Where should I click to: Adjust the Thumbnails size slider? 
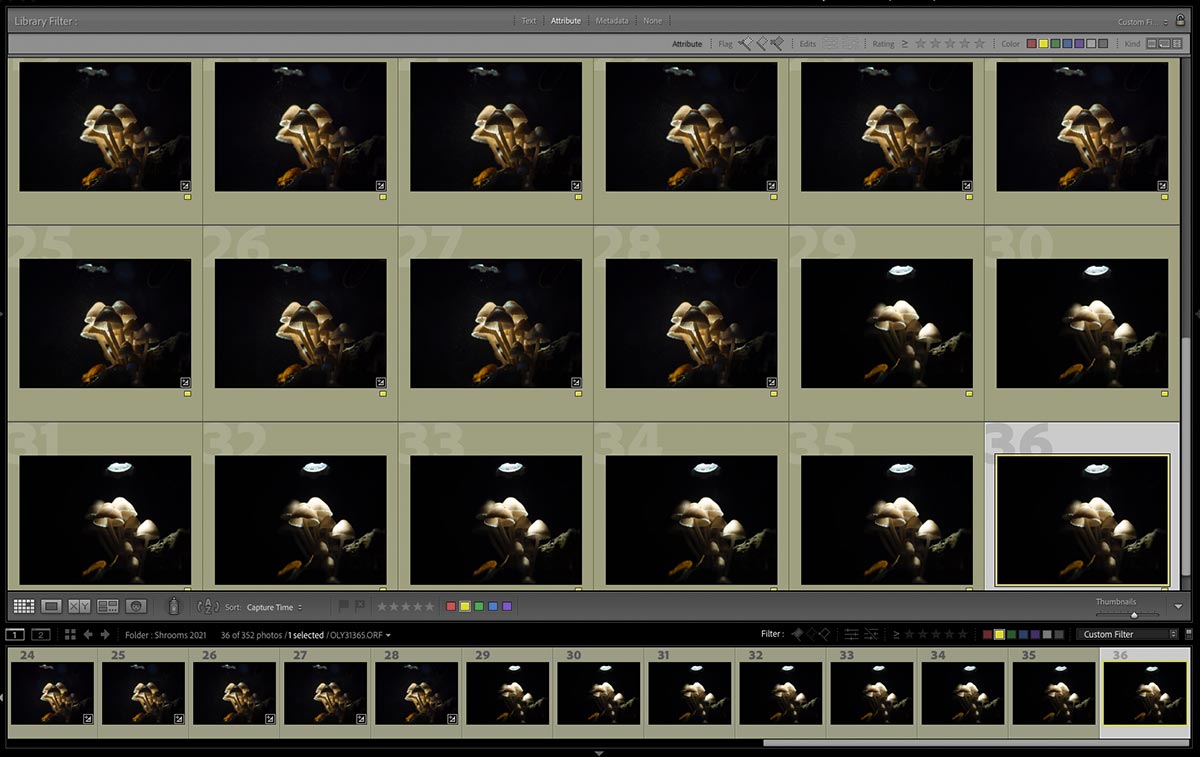point(1133,614)
